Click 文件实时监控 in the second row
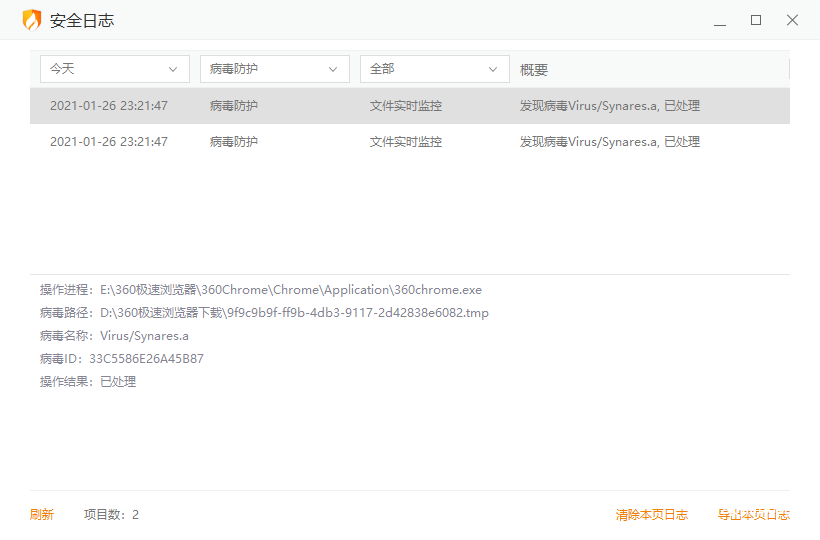Viewport: 820px width, 540px height. 406,142
